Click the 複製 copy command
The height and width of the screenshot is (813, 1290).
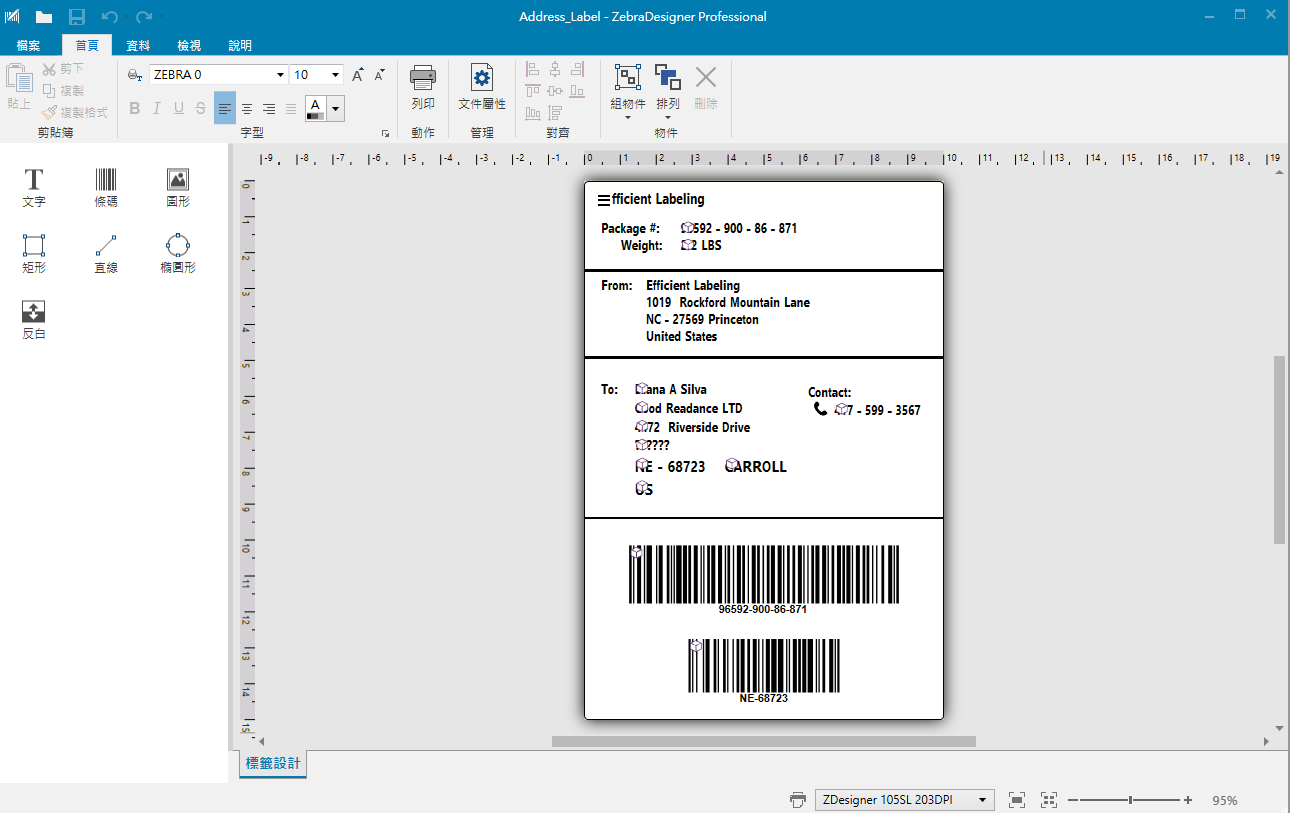pos(63,91)
